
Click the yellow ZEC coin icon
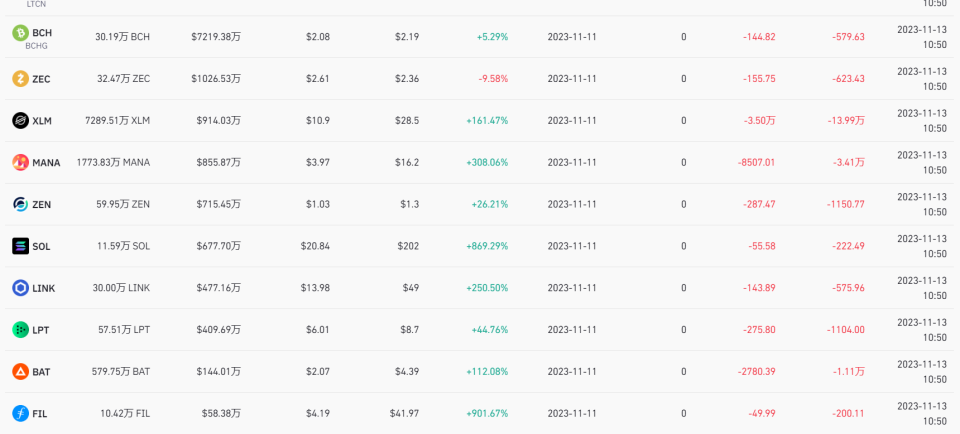(20, 79)
